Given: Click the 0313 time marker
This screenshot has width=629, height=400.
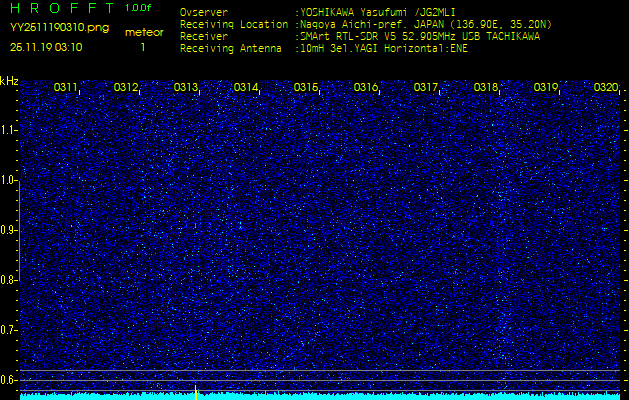Looking at the screenshot, I should (186, 88).
